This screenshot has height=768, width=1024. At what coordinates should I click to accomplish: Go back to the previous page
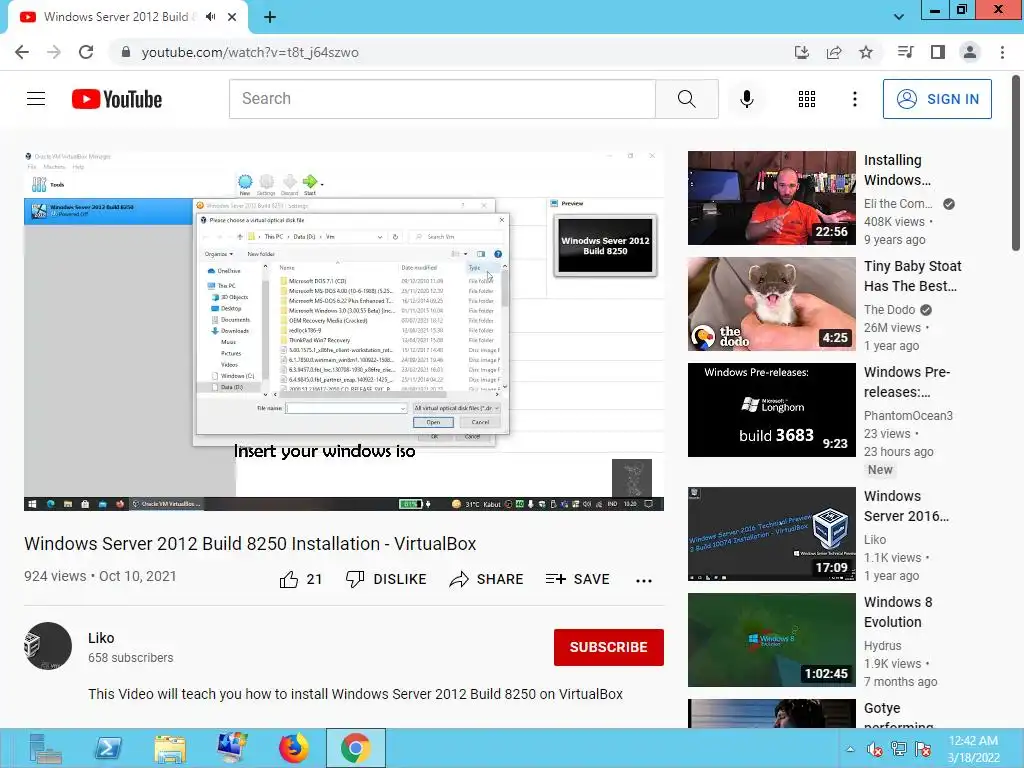(22, 52)
